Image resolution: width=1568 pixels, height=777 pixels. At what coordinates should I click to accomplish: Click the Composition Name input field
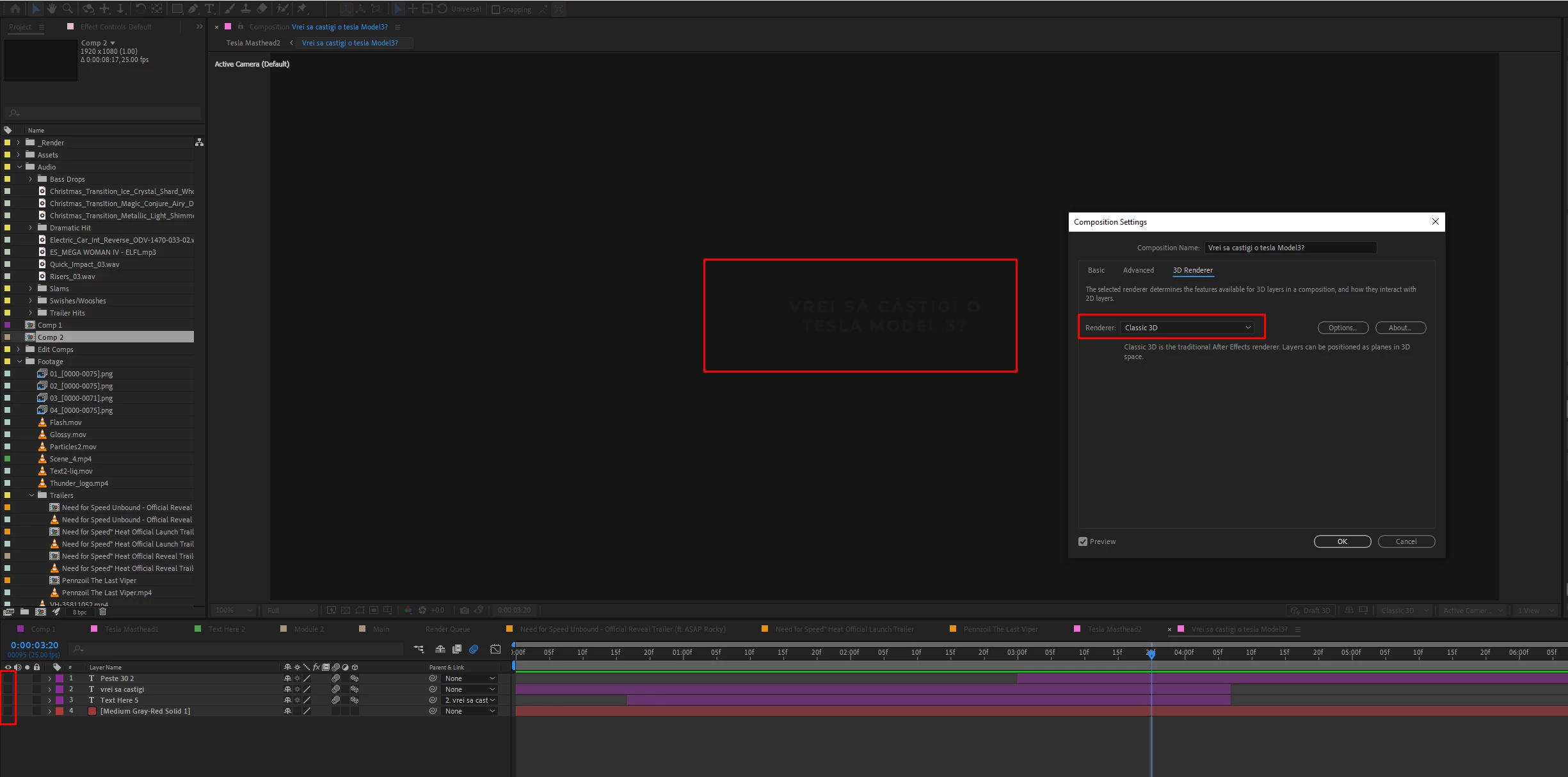[x=1290, y=248]
